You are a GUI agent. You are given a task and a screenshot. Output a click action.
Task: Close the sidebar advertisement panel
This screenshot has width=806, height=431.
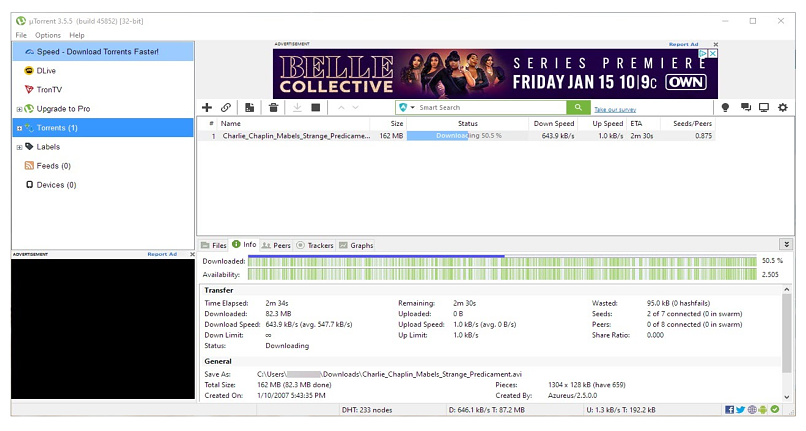(192, 254)
